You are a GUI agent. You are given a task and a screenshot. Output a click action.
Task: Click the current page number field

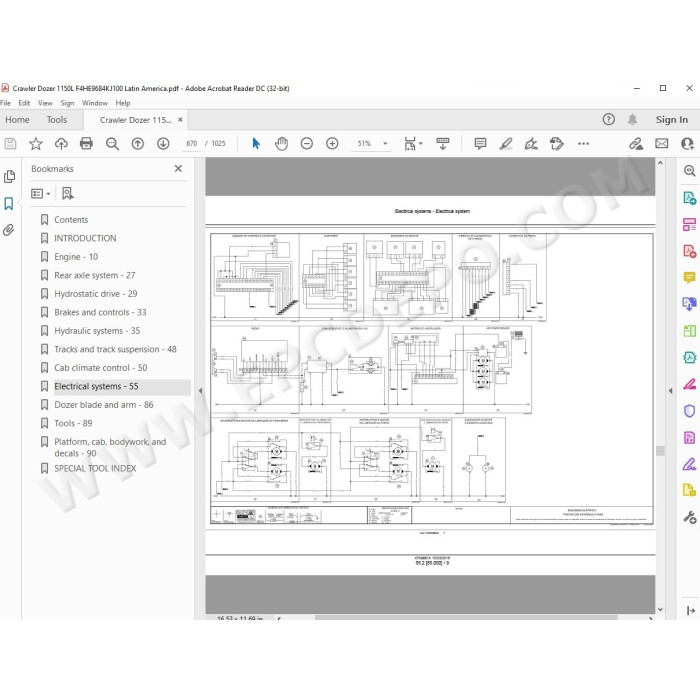[192, 143]
